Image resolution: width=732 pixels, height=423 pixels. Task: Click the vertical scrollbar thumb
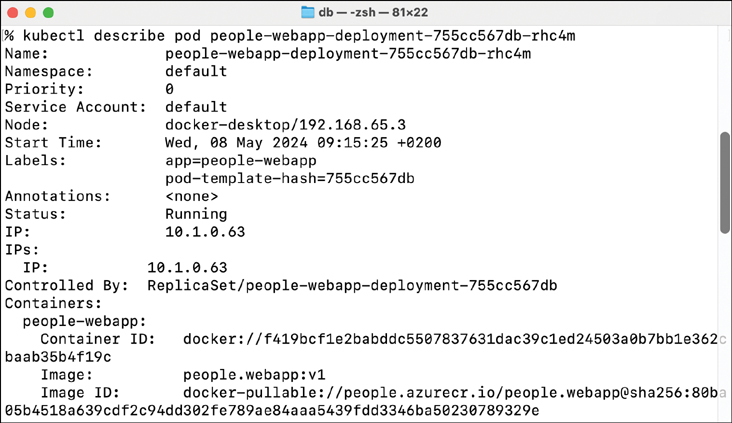pos(724,181)
